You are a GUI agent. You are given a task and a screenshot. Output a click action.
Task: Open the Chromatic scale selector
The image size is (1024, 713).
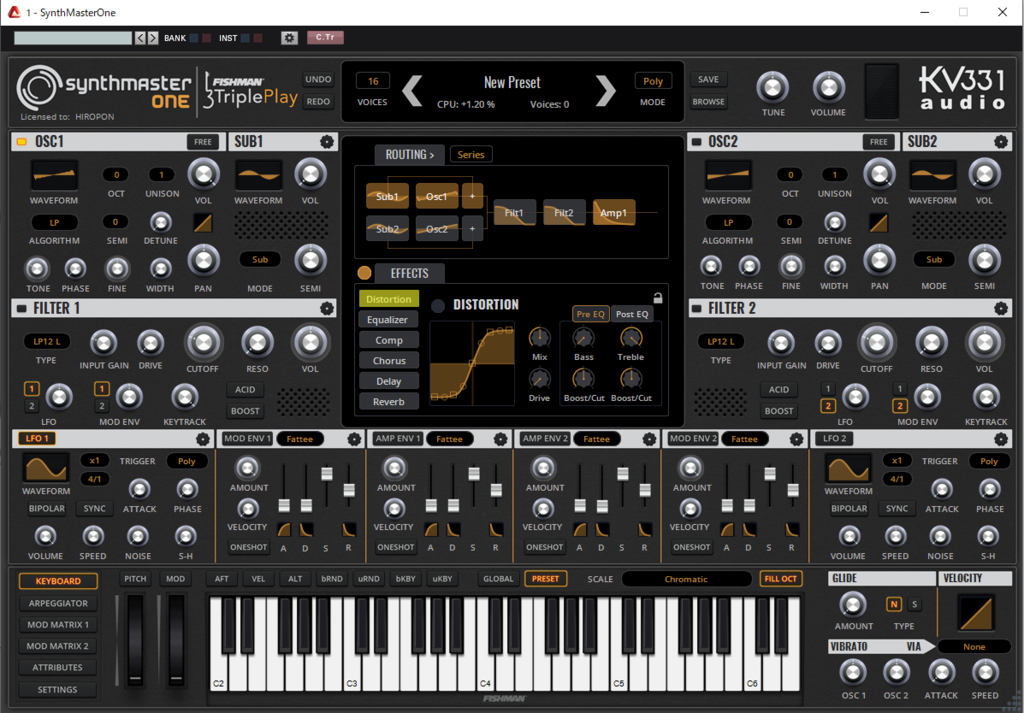[x=686, y=579]
